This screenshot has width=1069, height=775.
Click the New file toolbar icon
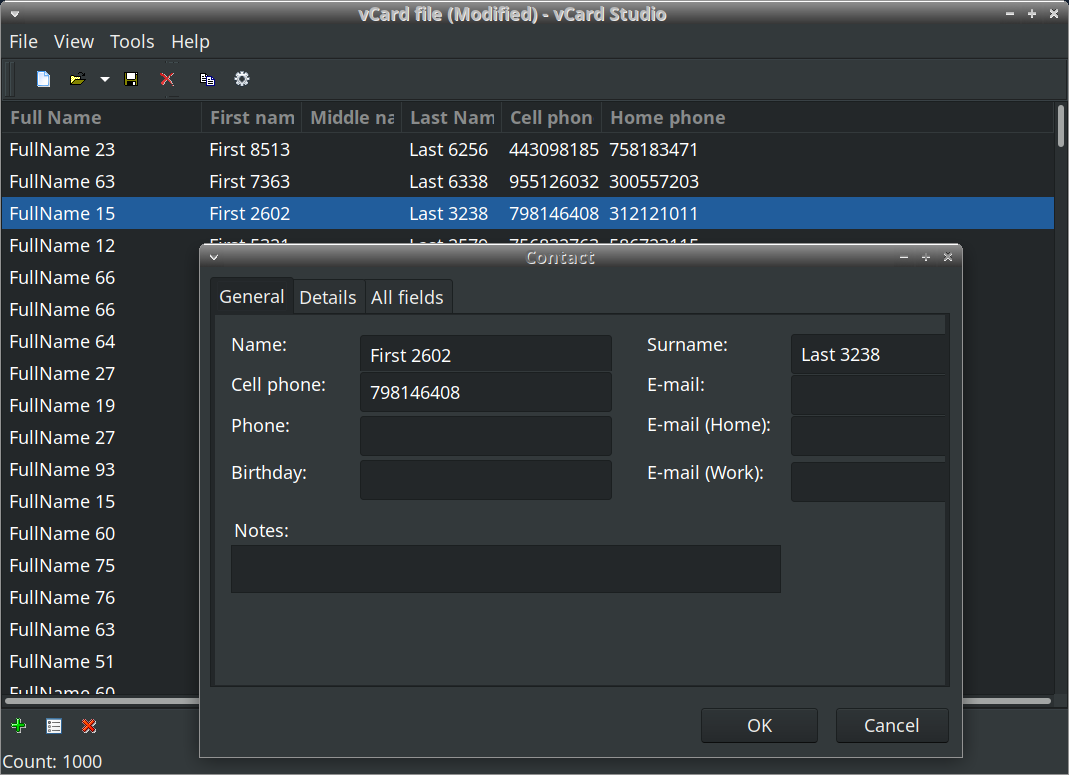[x=43, y=79]
